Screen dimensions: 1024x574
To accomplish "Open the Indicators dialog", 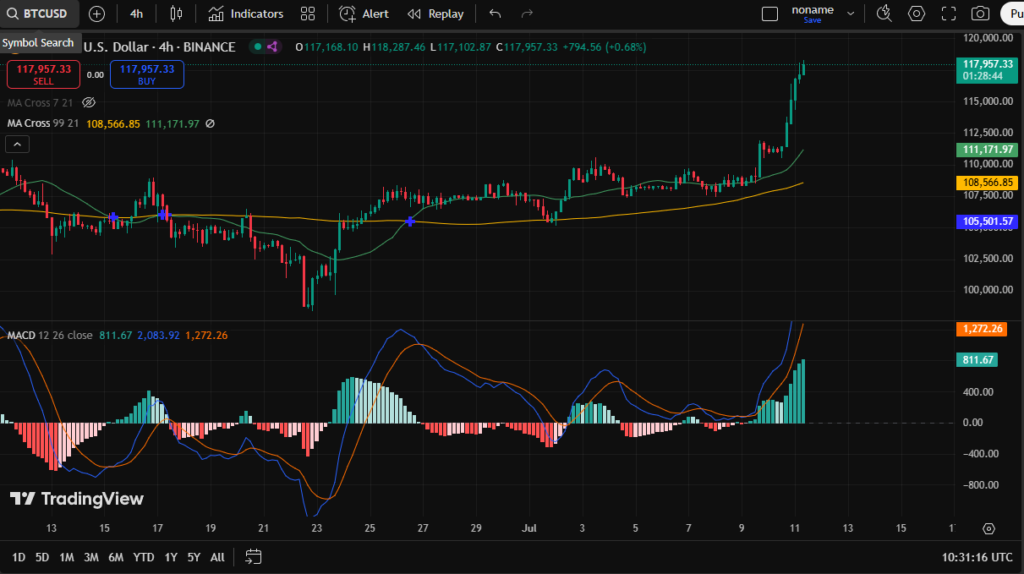I will 246,14.
